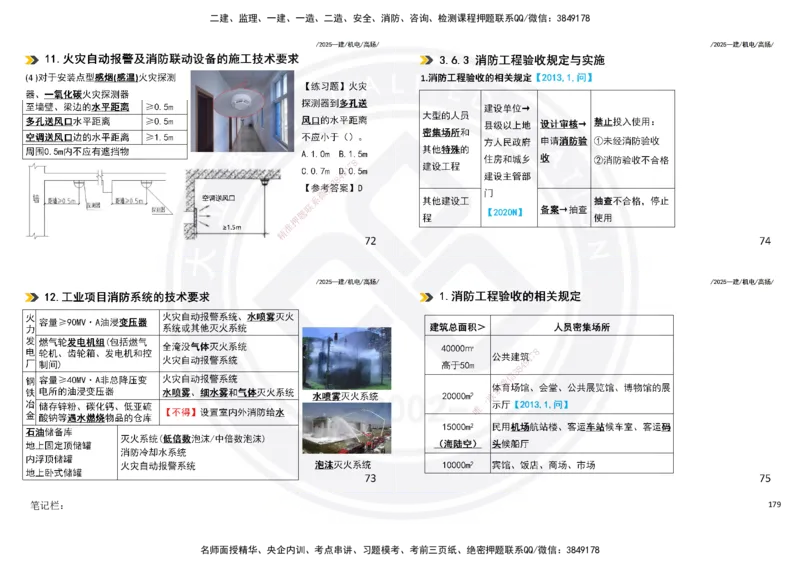
Task: Click the table header 建筑总面积>
Action: pyautogui.click(x=457, y=327)
